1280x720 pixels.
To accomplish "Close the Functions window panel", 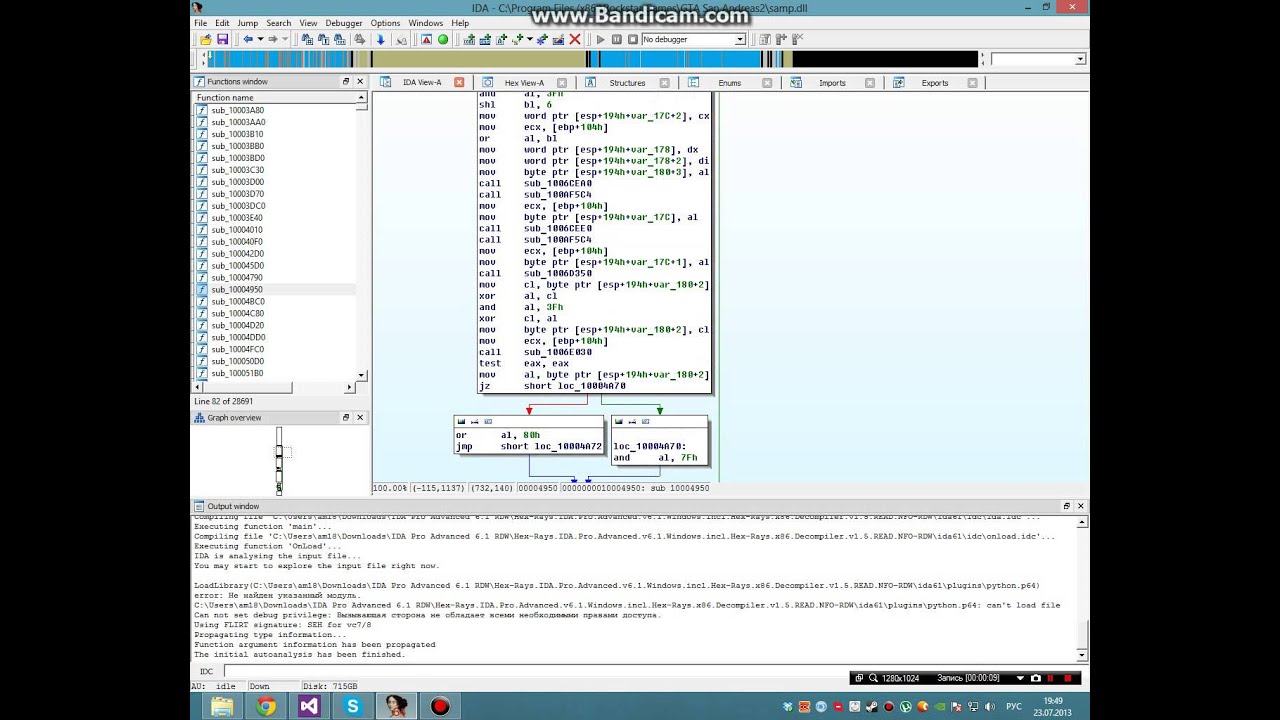I will click(360, 82).
